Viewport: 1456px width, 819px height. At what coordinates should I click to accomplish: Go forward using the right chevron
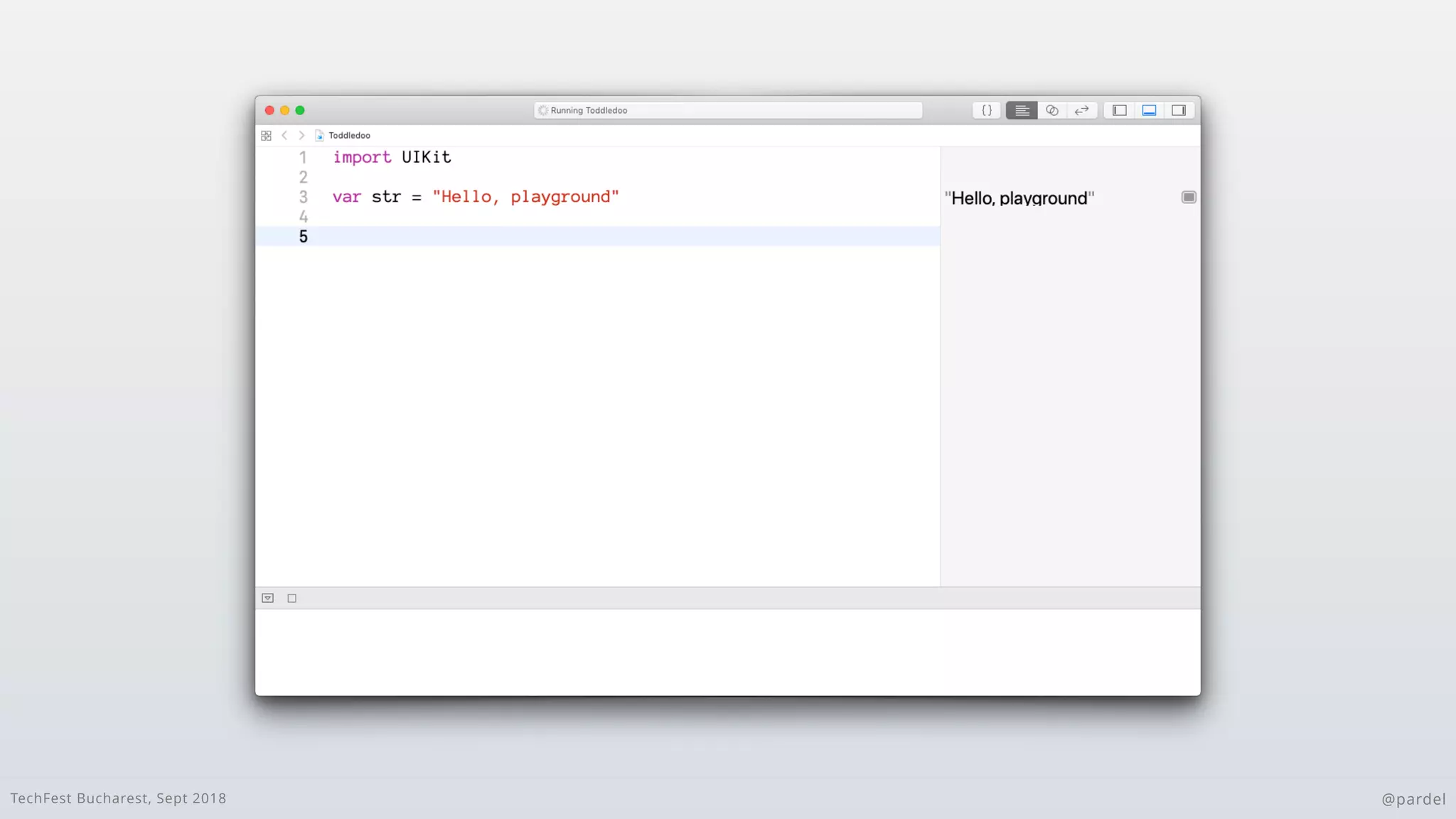click(x=301, y=135)
